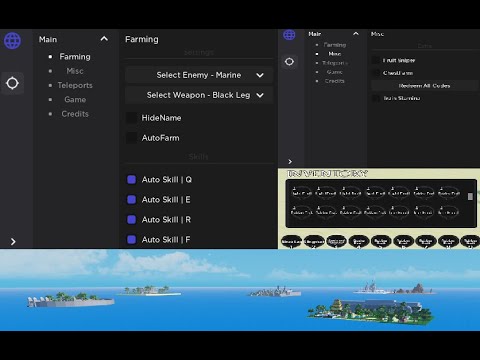Select the first hotbar slot below the inventory

(x=292, y=241)
